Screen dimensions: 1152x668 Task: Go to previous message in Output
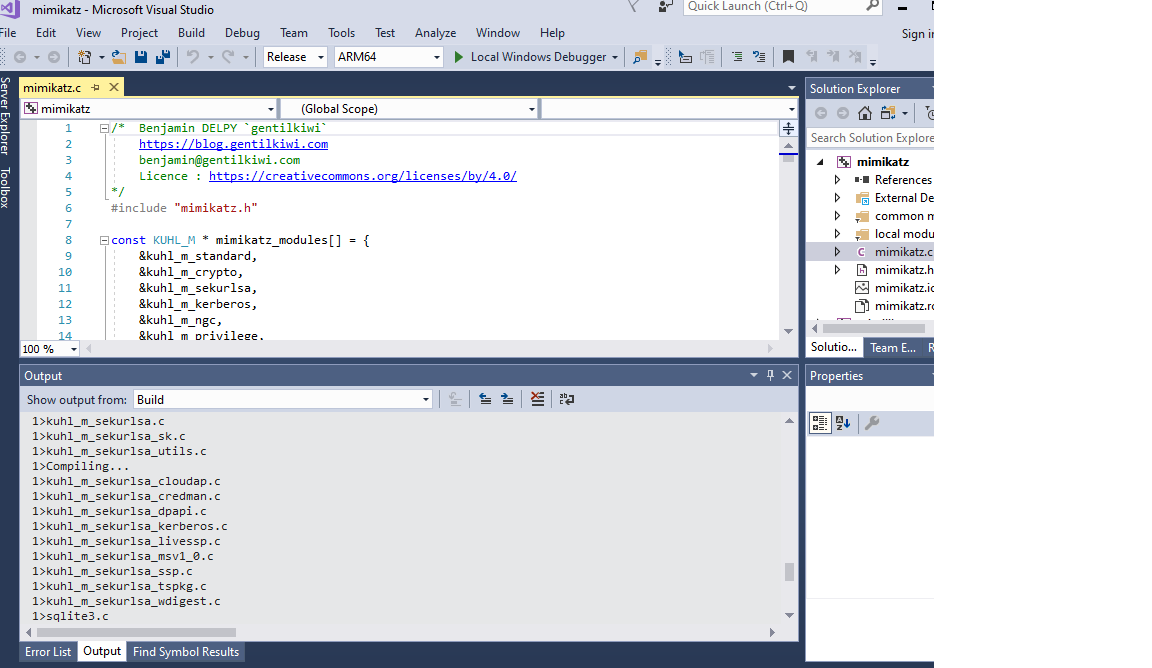coord(486,398)
